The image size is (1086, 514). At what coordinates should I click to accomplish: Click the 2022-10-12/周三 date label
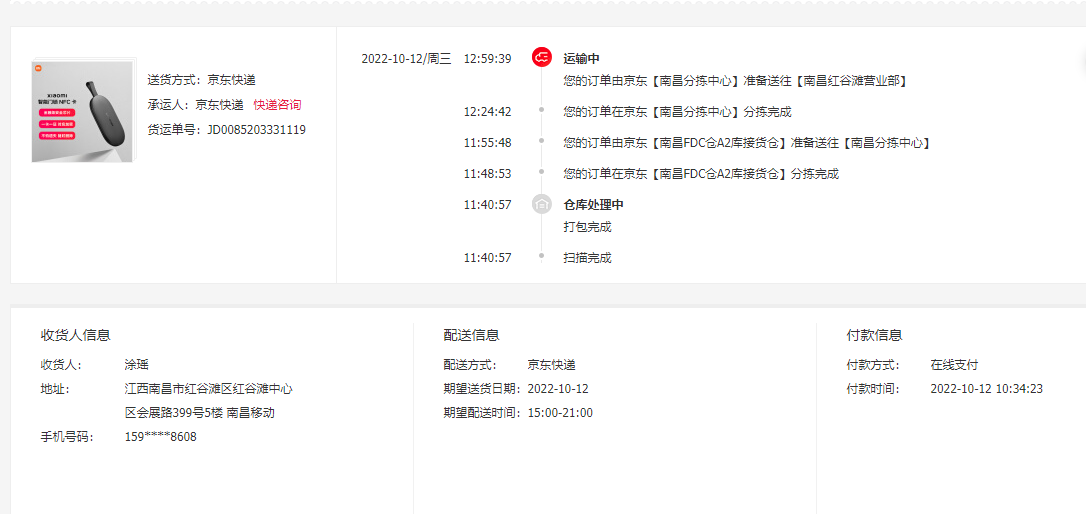pos(406,58)
